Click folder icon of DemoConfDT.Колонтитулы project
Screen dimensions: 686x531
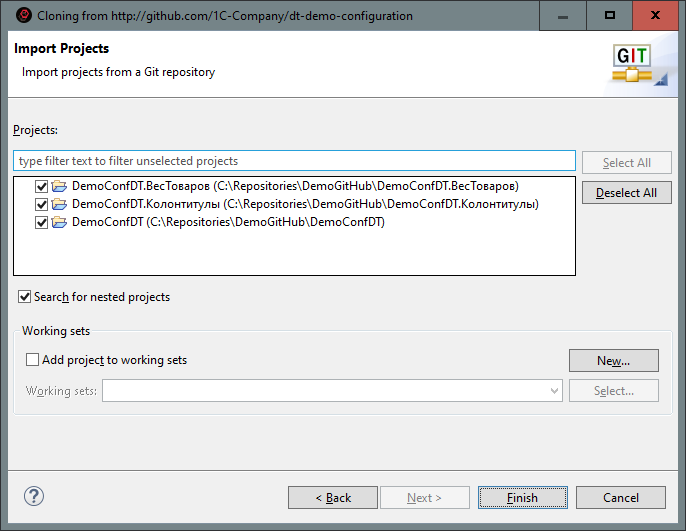coord(59,204)
